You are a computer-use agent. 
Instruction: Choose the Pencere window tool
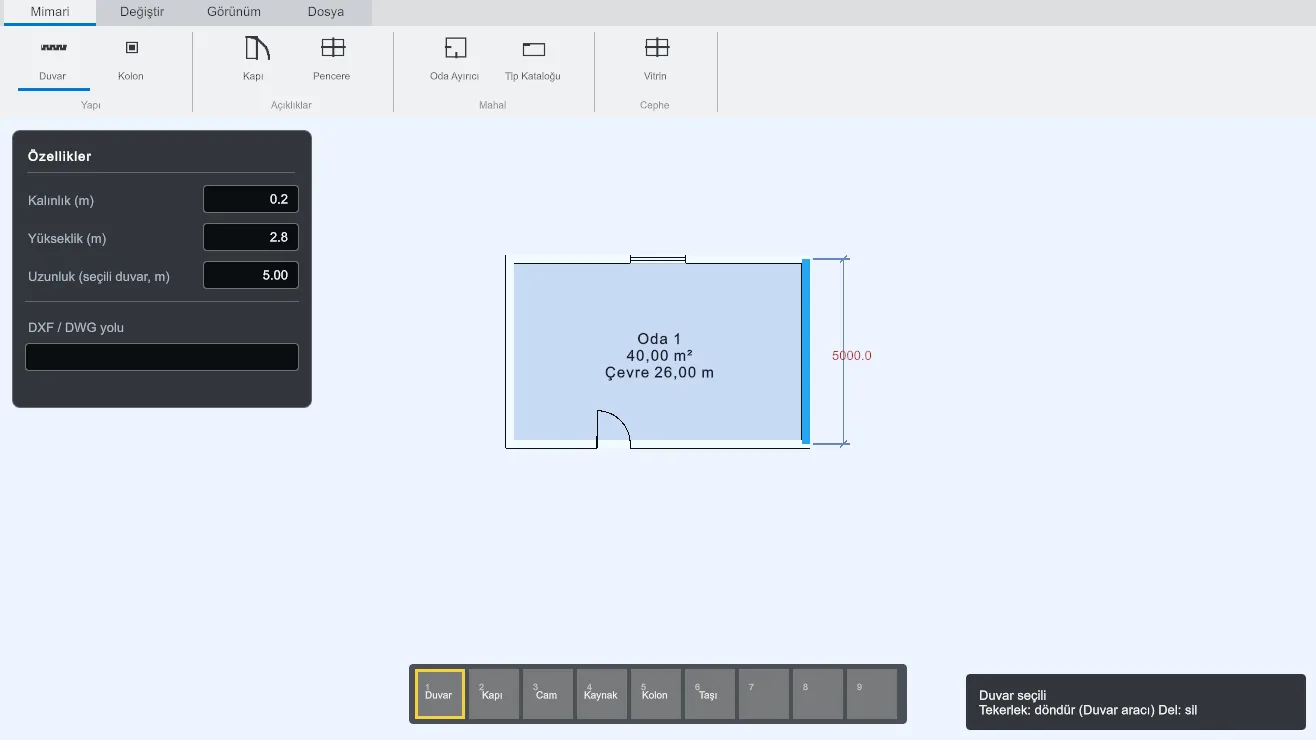point(332,60)
